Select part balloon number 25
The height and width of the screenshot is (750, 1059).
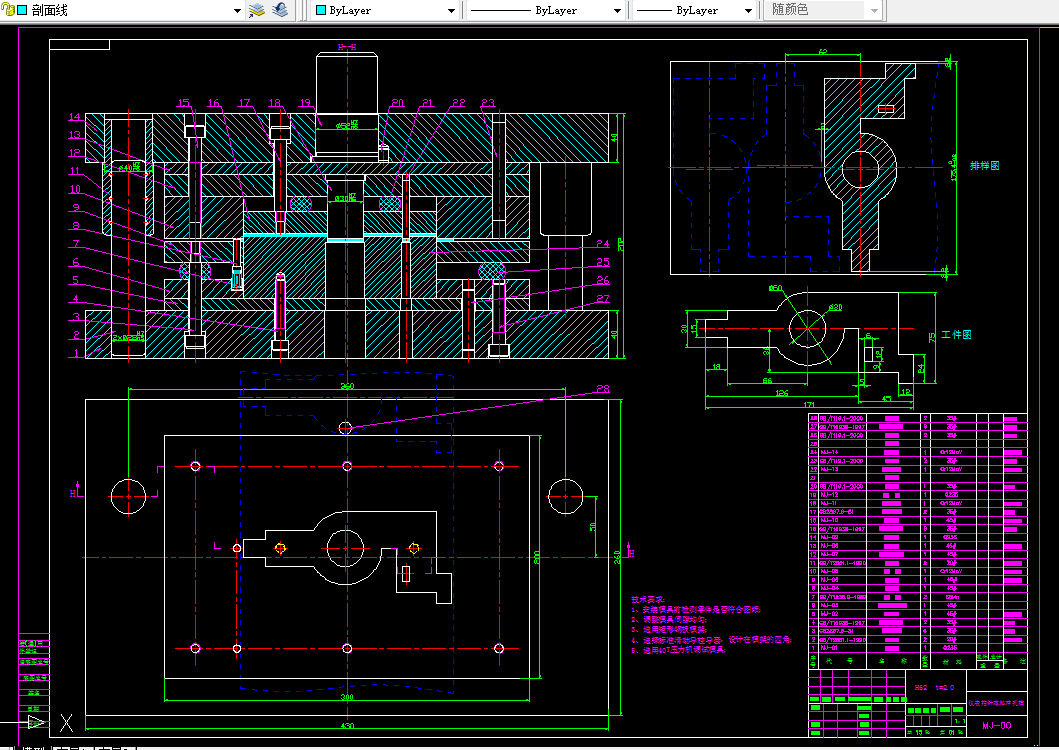coord(603,262)
